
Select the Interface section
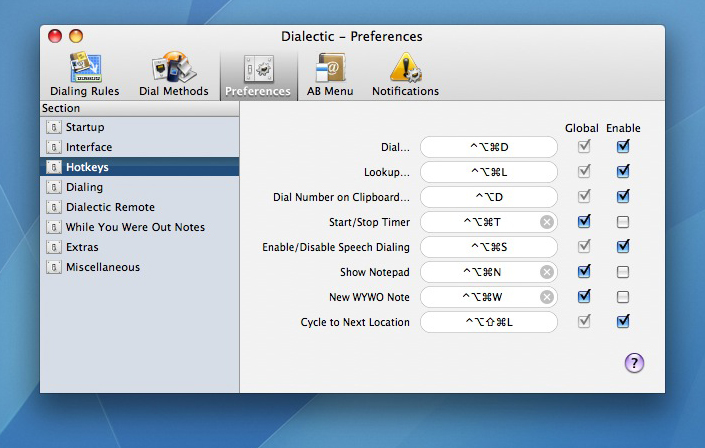click(x=139, y=147)
